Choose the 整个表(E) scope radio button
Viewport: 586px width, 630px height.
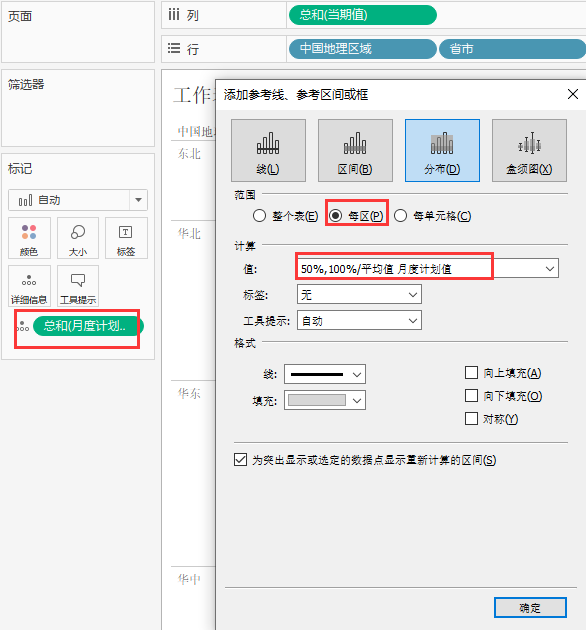[259, 216]
